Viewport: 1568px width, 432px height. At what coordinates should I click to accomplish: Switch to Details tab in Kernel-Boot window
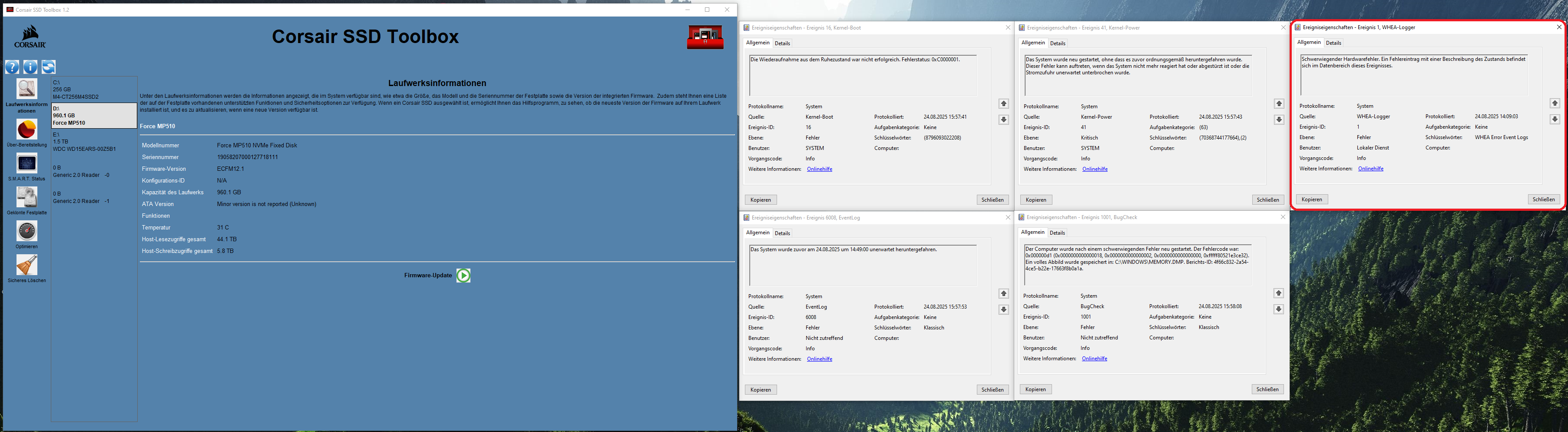coord(782,43)
